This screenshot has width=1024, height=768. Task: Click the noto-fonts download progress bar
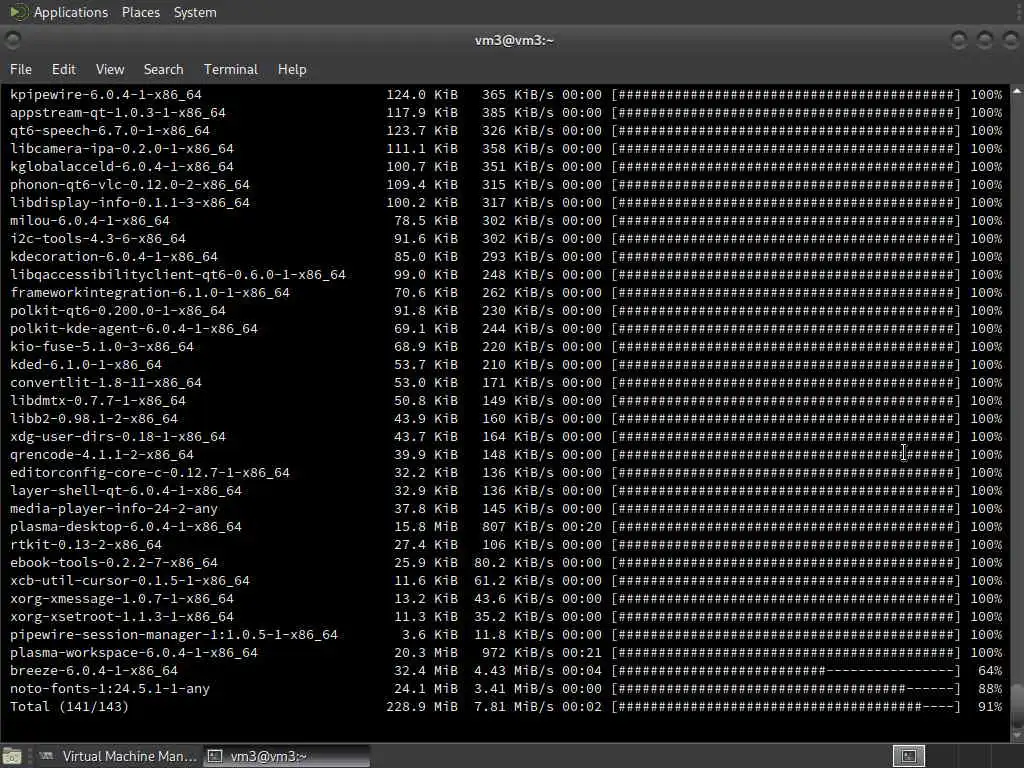coord(786,688)
